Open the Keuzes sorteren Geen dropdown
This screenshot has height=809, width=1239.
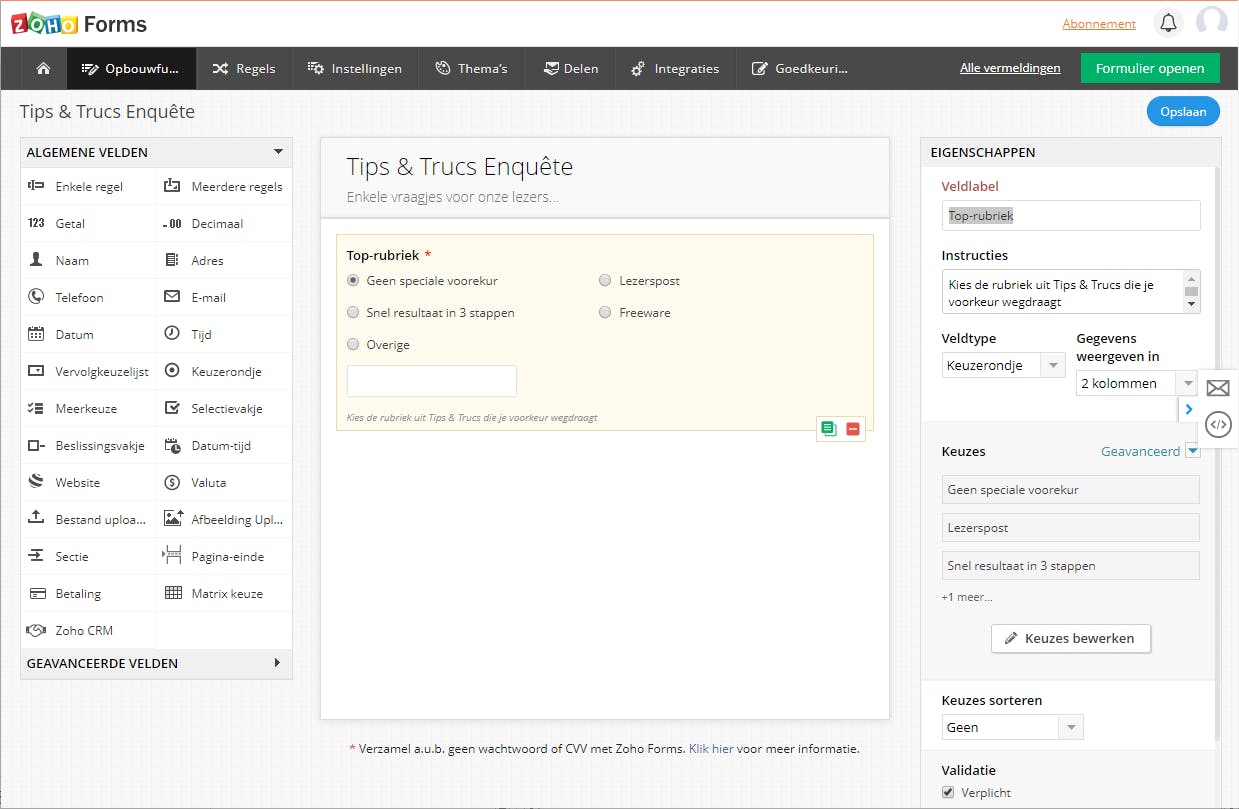tap(1012, 727)
